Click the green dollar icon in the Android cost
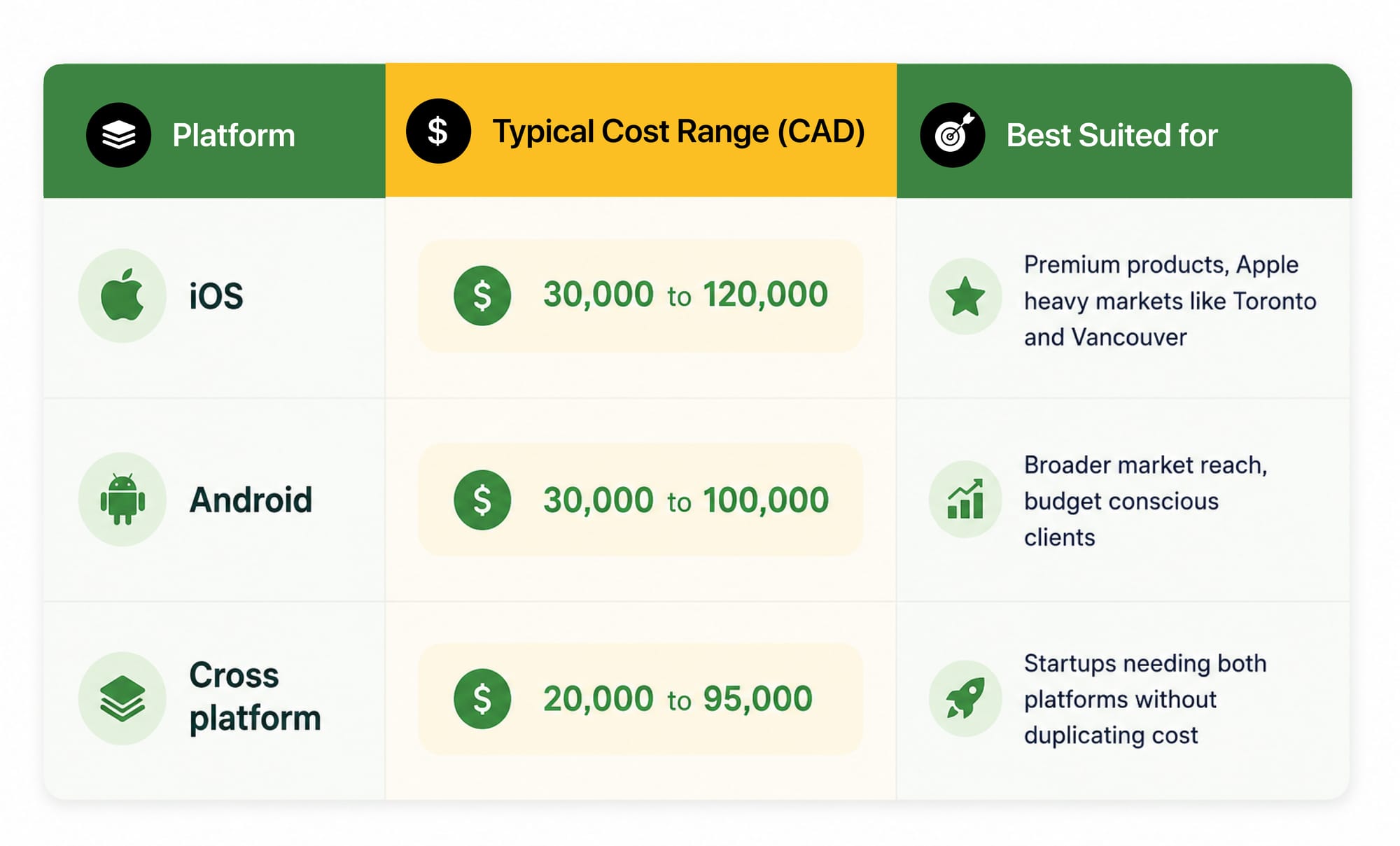1400x846 pixels. click(482, 500)
